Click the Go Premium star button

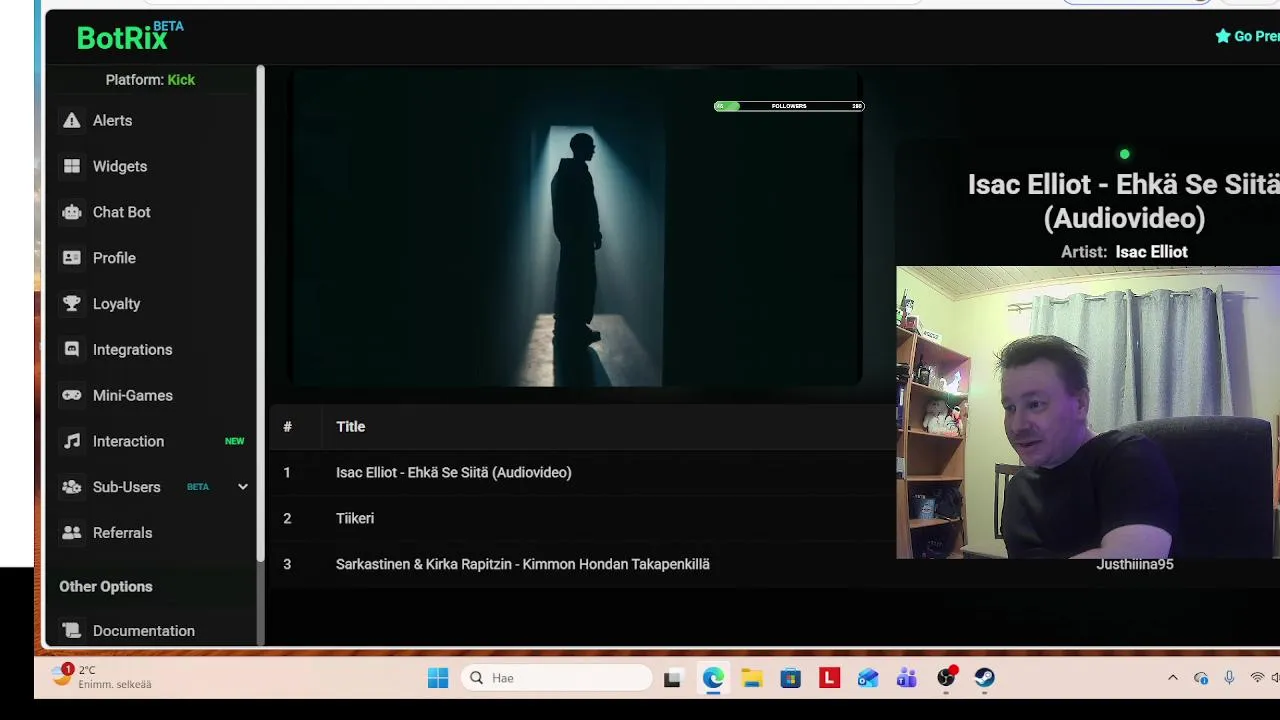pos(1247,36)
